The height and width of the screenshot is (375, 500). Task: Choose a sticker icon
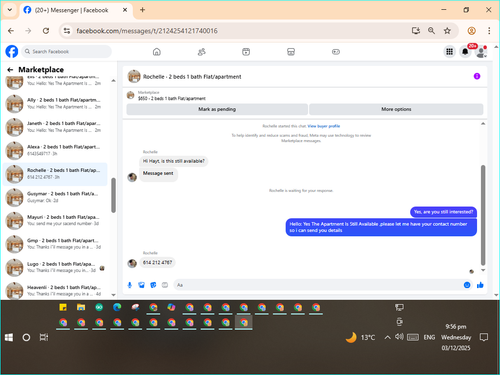pyautogui.click(x=153, y=285)
